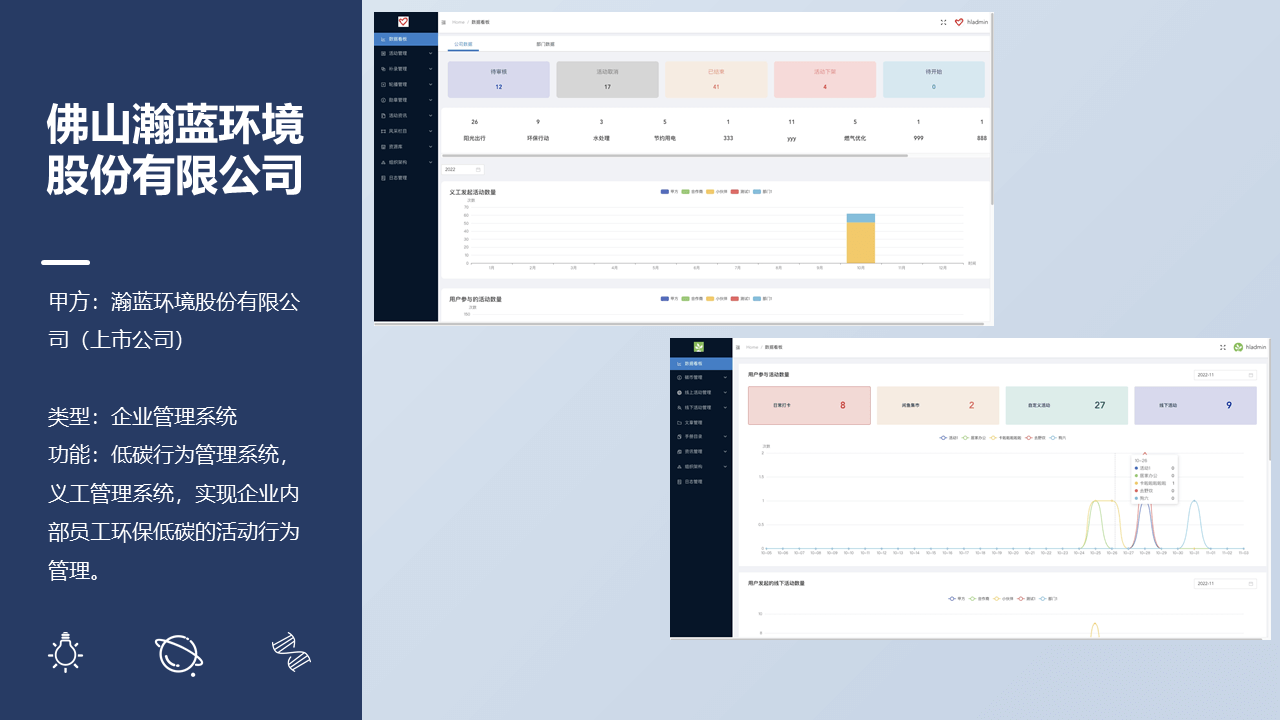Open the 待开始 card showing 0

tap(934, 80)
